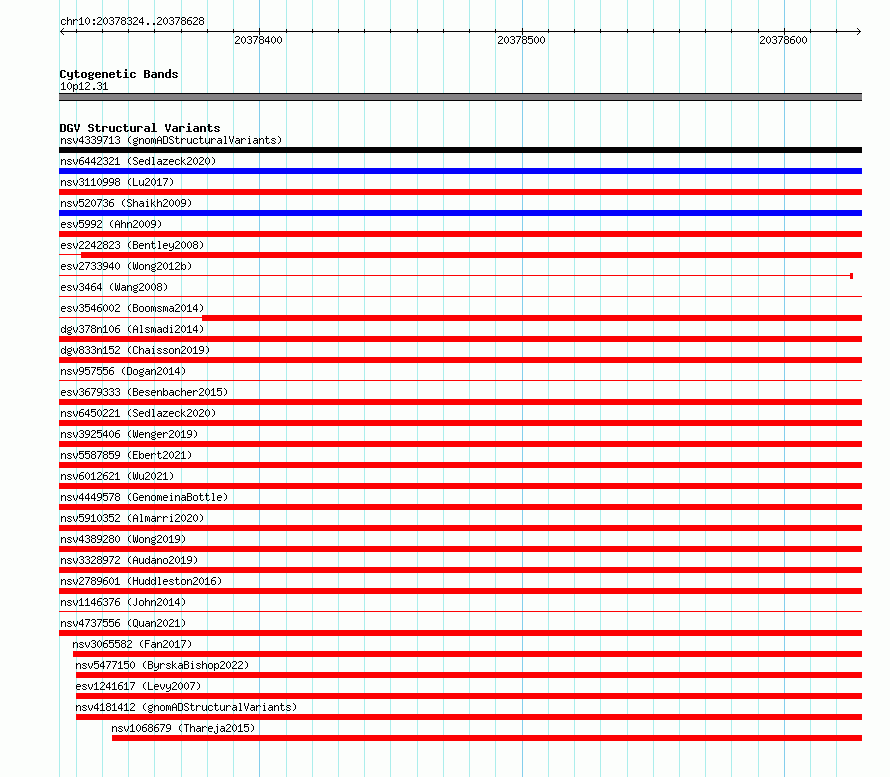Click the red bar under nsv1068679

pyautogui.click(x=487, y=738)
